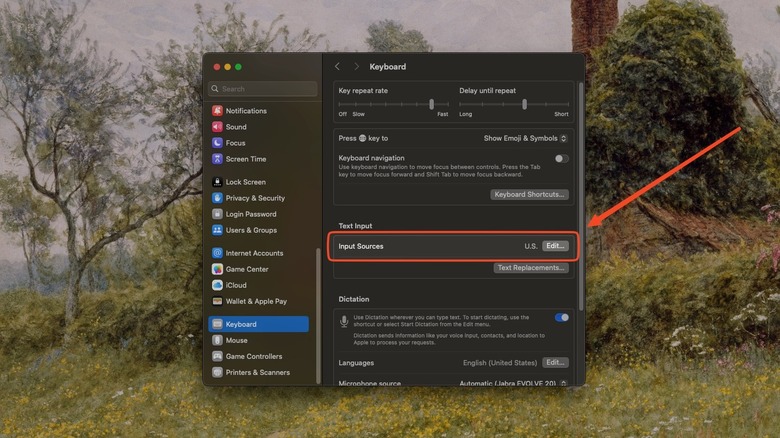Toggle the Keyboard navigation switch
This screenshot has width=780, height=438.
(561, 158)
